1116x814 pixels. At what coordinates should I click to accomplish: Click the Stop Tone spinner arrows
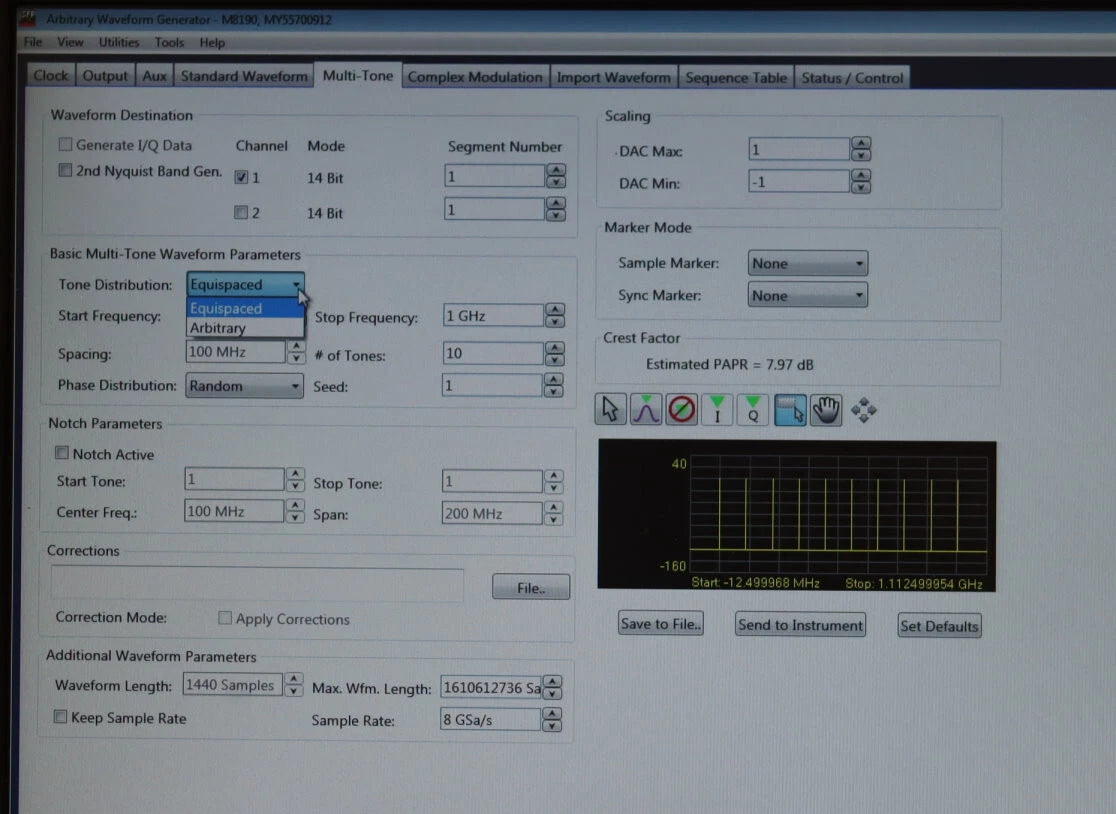(553, 482)
